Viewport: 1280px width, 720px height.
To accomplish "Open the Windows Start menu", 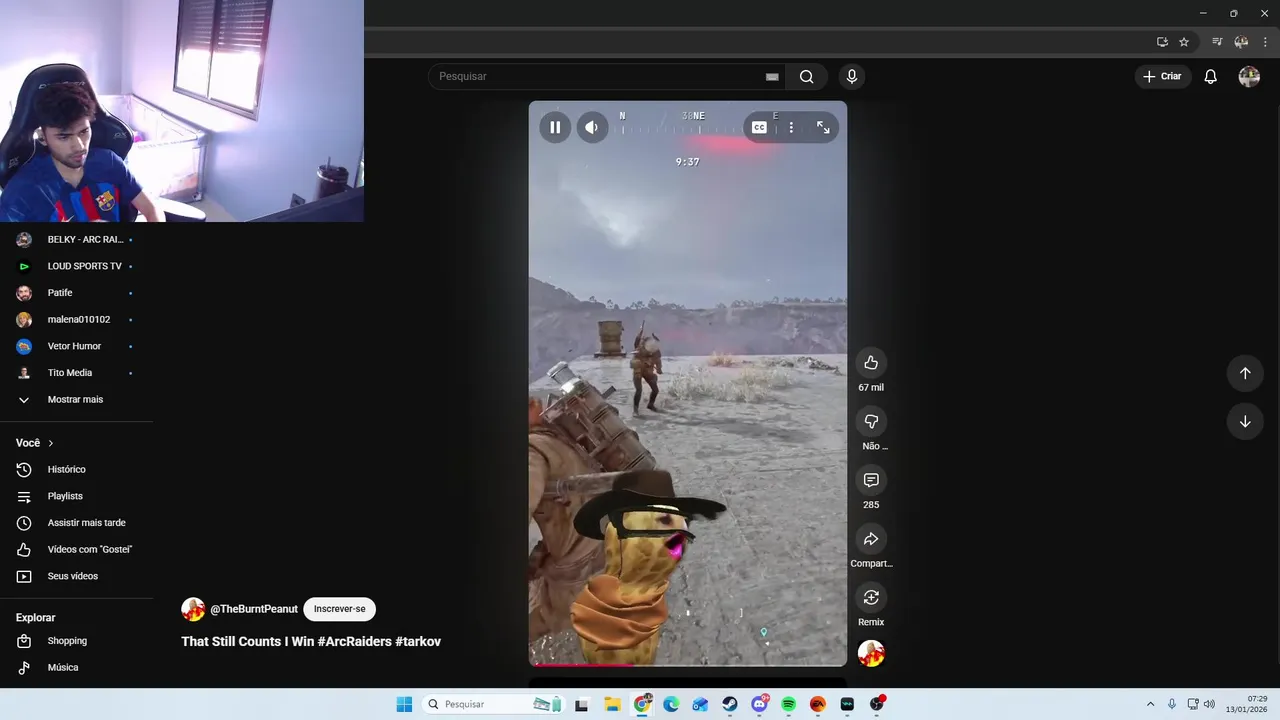I will [x=404, y=704].
